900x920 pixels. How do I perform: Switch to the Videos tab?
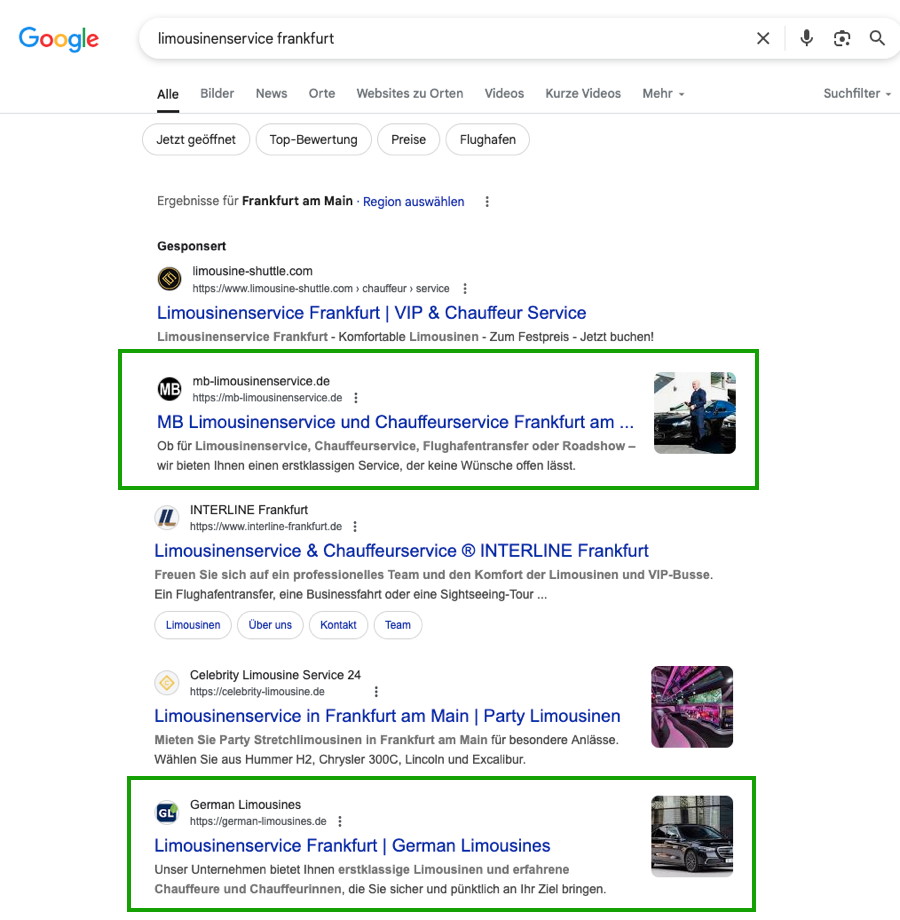(504, 94)
